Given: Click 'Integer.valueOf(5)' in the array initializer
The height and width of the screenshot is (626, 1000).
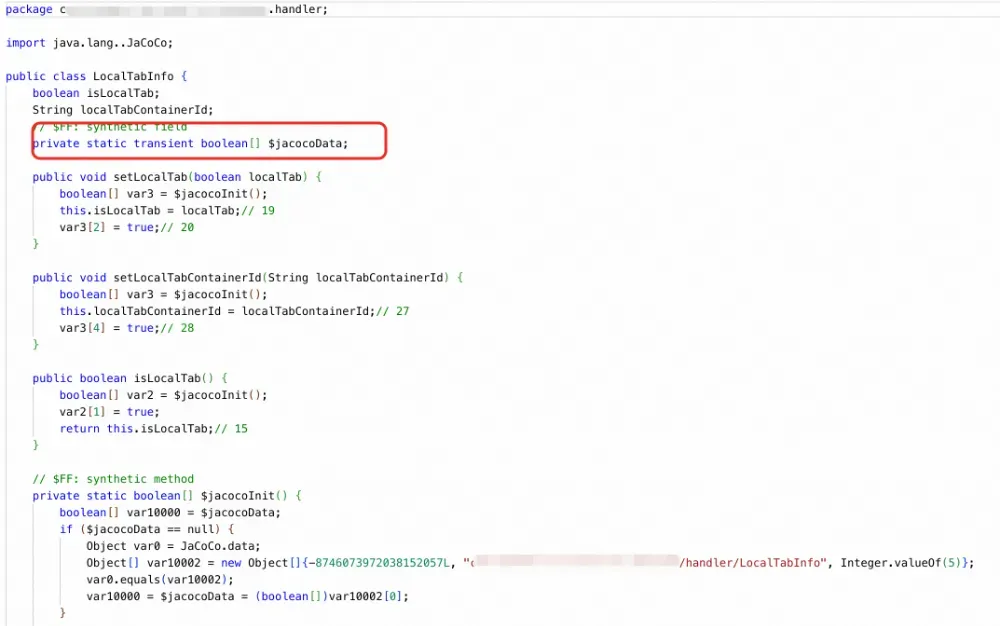Looking at the screenshot, I should click(x=901, y=563).
